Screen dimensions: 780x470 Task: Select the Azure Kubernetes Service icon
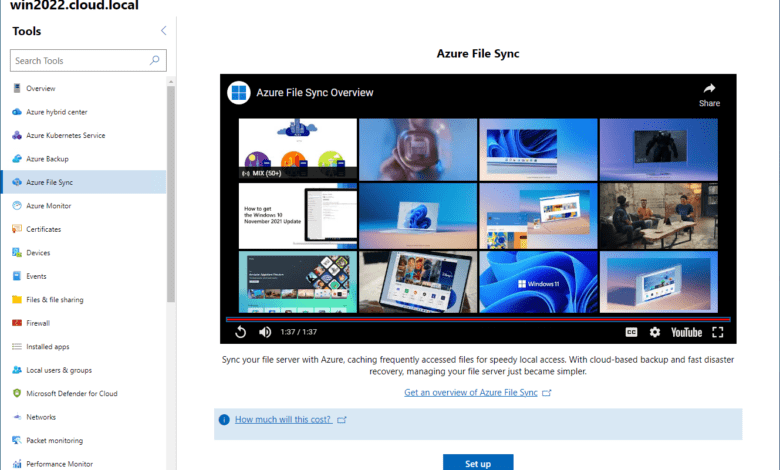17,135
